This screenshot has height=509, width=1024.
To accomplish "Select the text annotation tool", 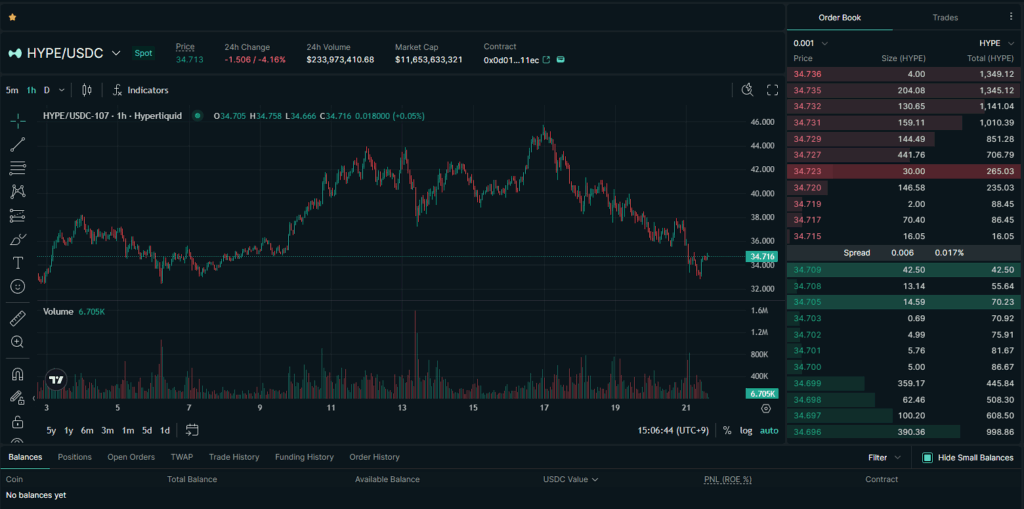I will pyautogui.click(x=18, y=263).
